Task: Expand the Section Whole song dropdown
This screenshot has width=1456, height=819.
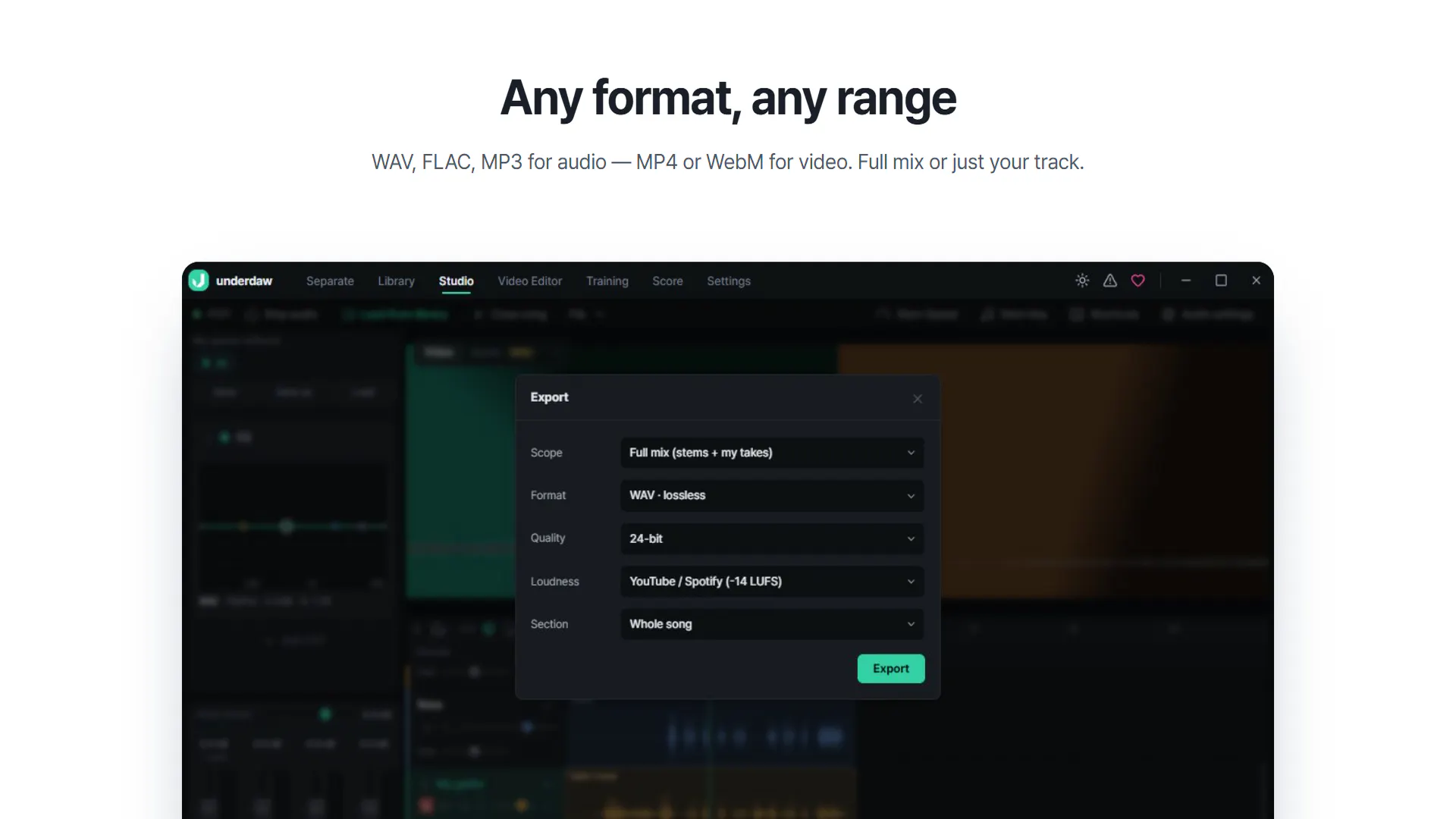Action: click(772, 624)
